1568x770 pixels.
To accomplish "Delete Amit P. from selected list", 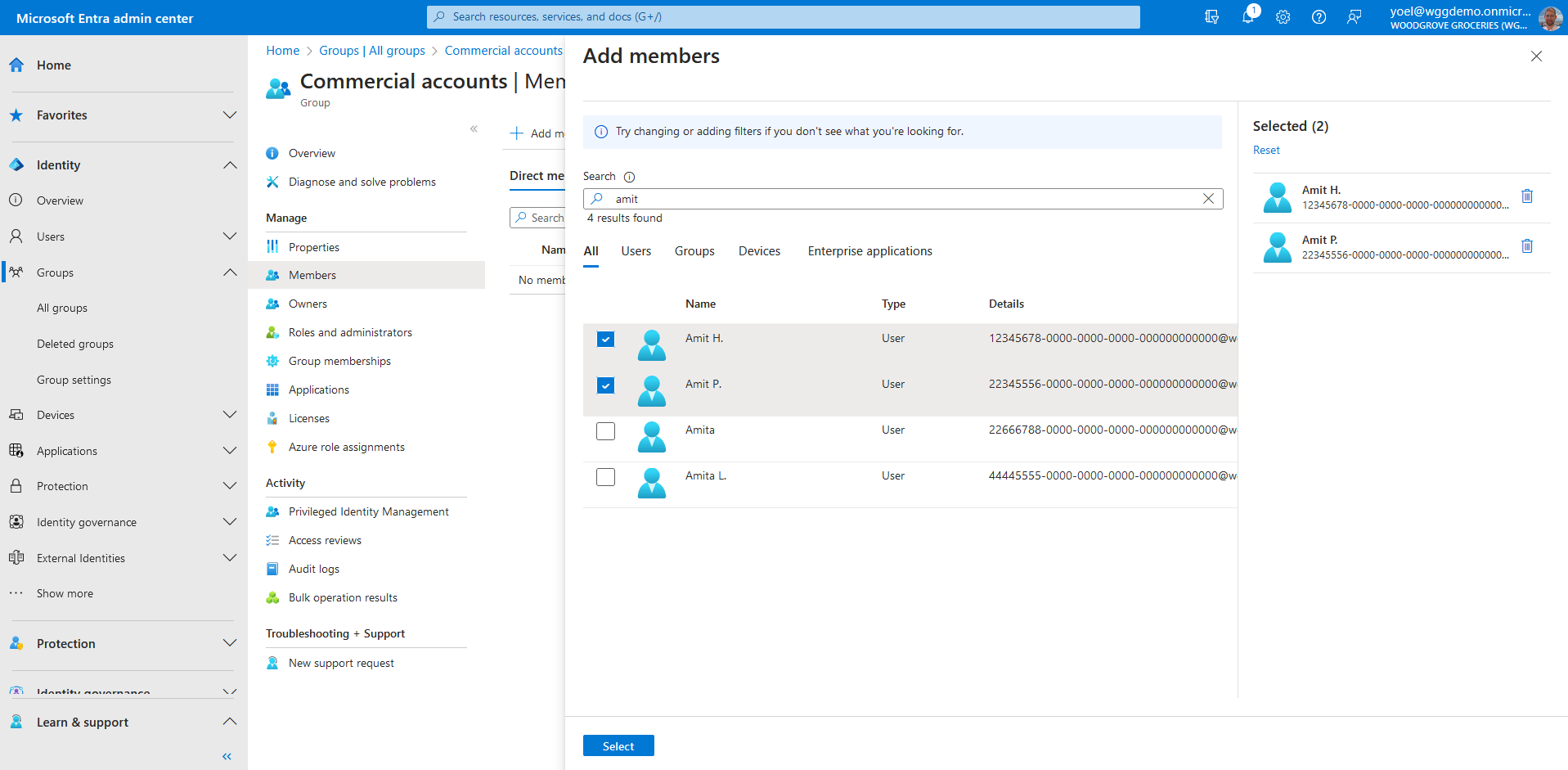I will coord(1526,246).
